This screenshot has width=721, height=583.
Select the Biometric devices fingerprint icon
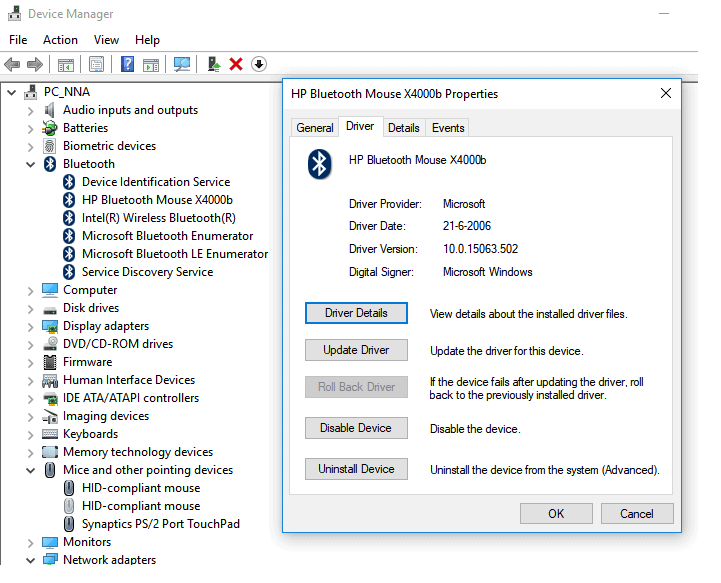click(x=49, y=146)
